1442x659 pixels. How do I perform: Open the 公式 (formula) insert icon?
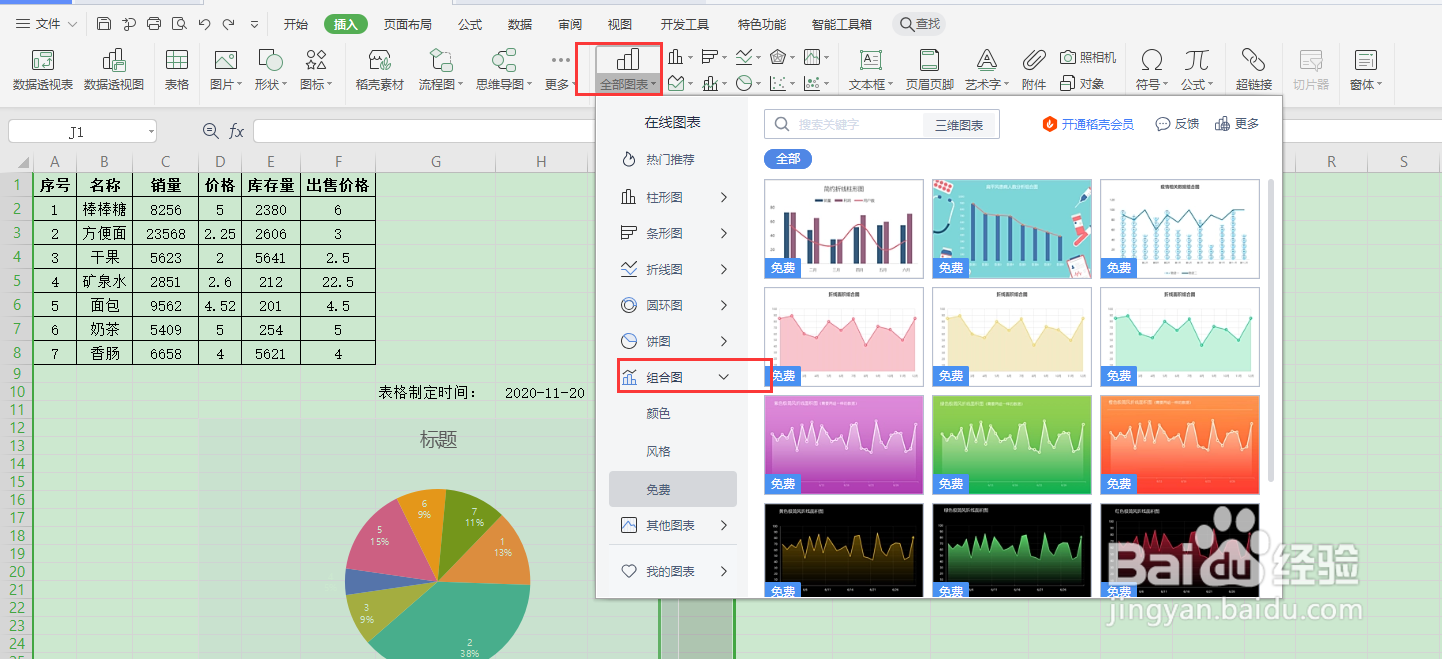(1197, 68)
